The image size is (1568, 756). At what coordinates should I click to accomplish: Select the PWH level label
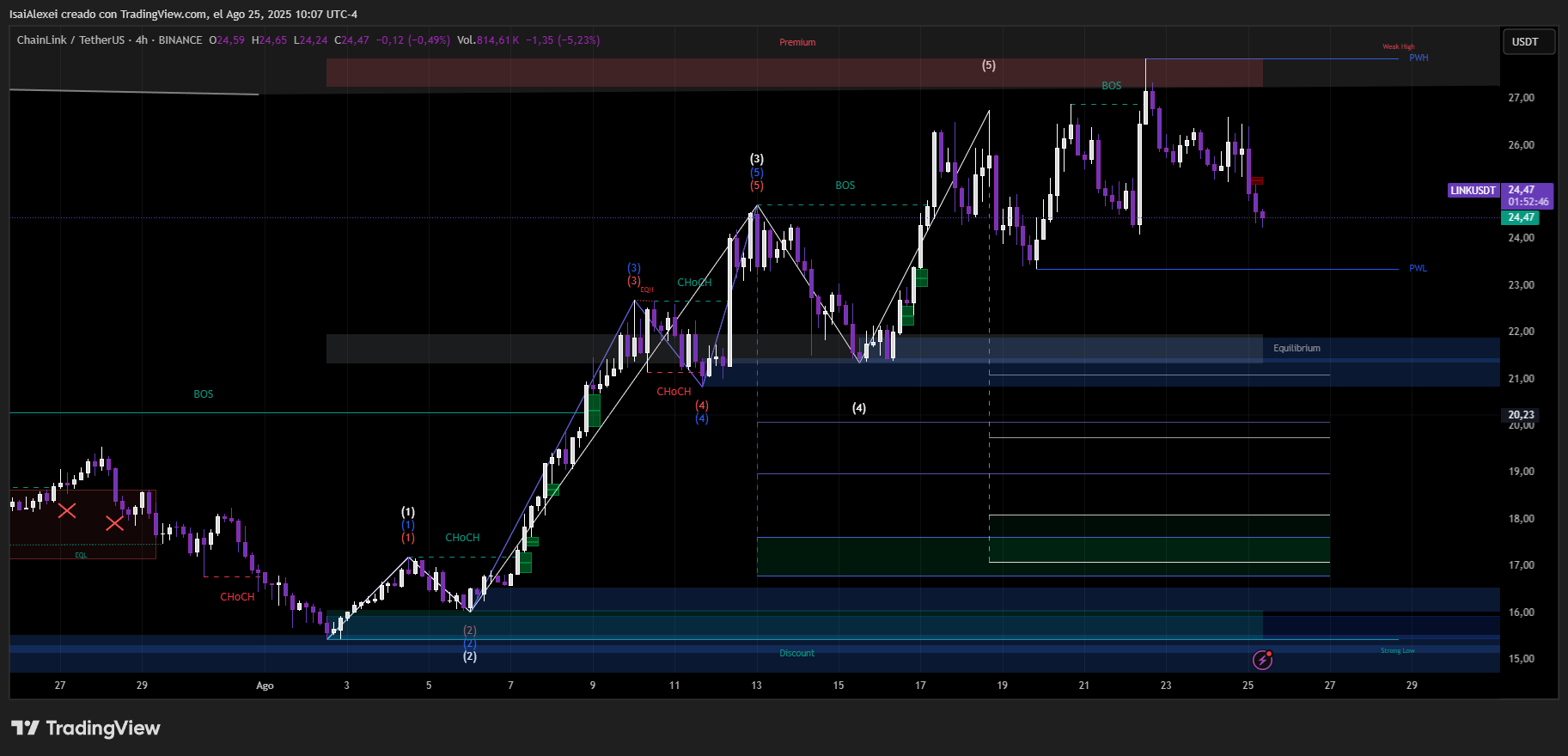tap(1419, 58)
